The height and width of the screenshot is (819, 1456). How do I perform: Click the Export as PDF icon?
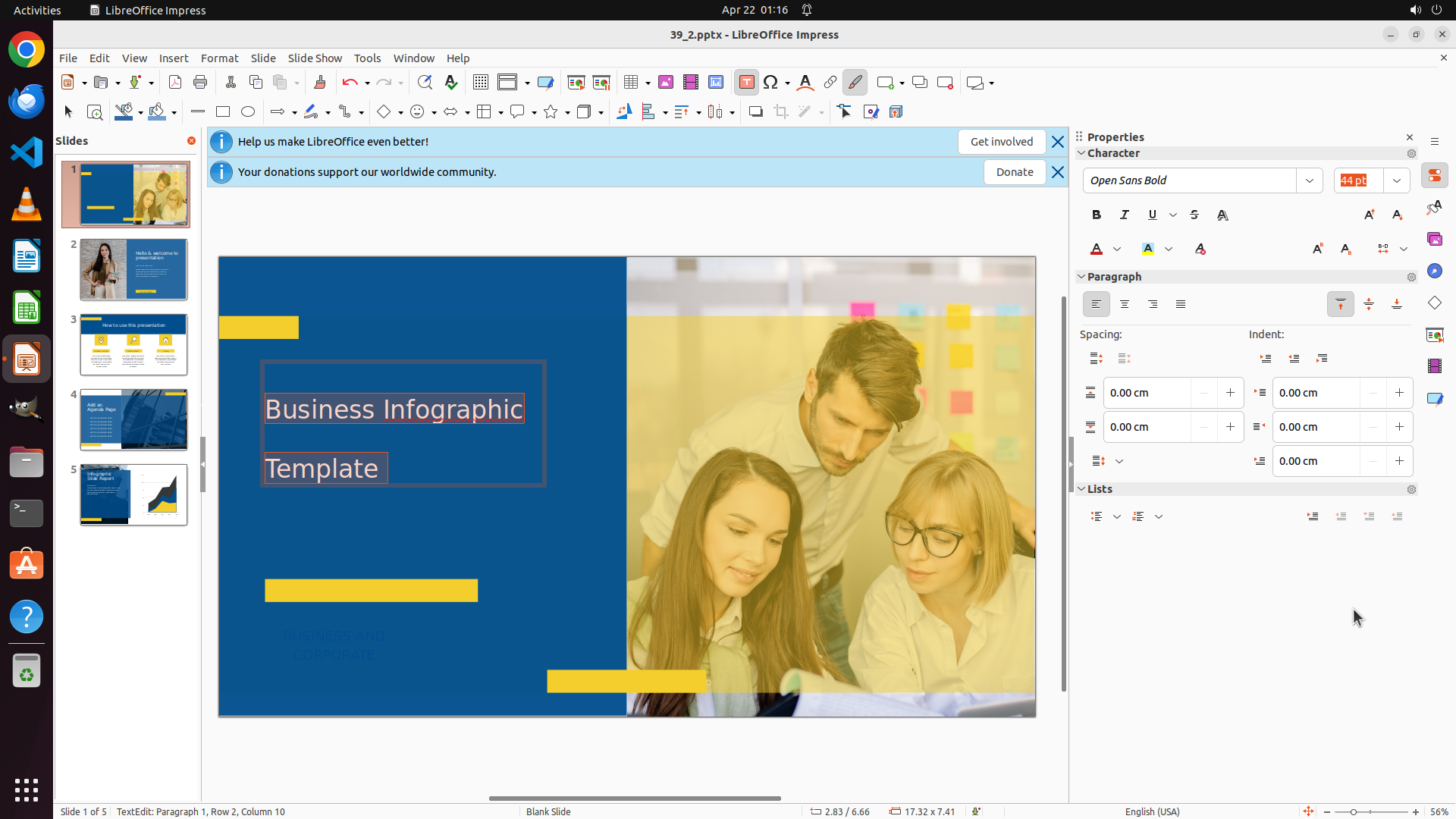[175, 83]
